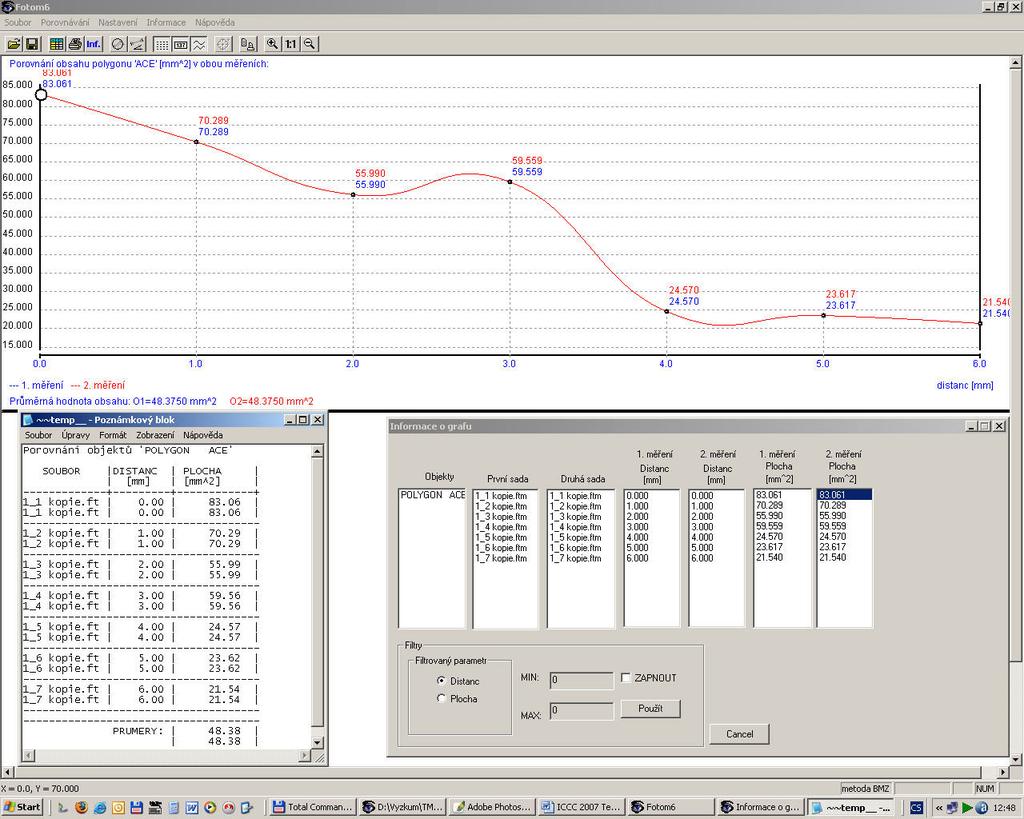Click the main window scroll up arrow
Screen dimensions: 1024x819
(1016, 63)
